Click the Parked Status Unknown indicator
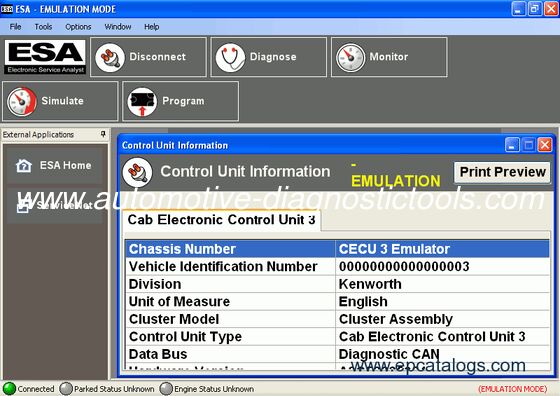 (66, 389)
